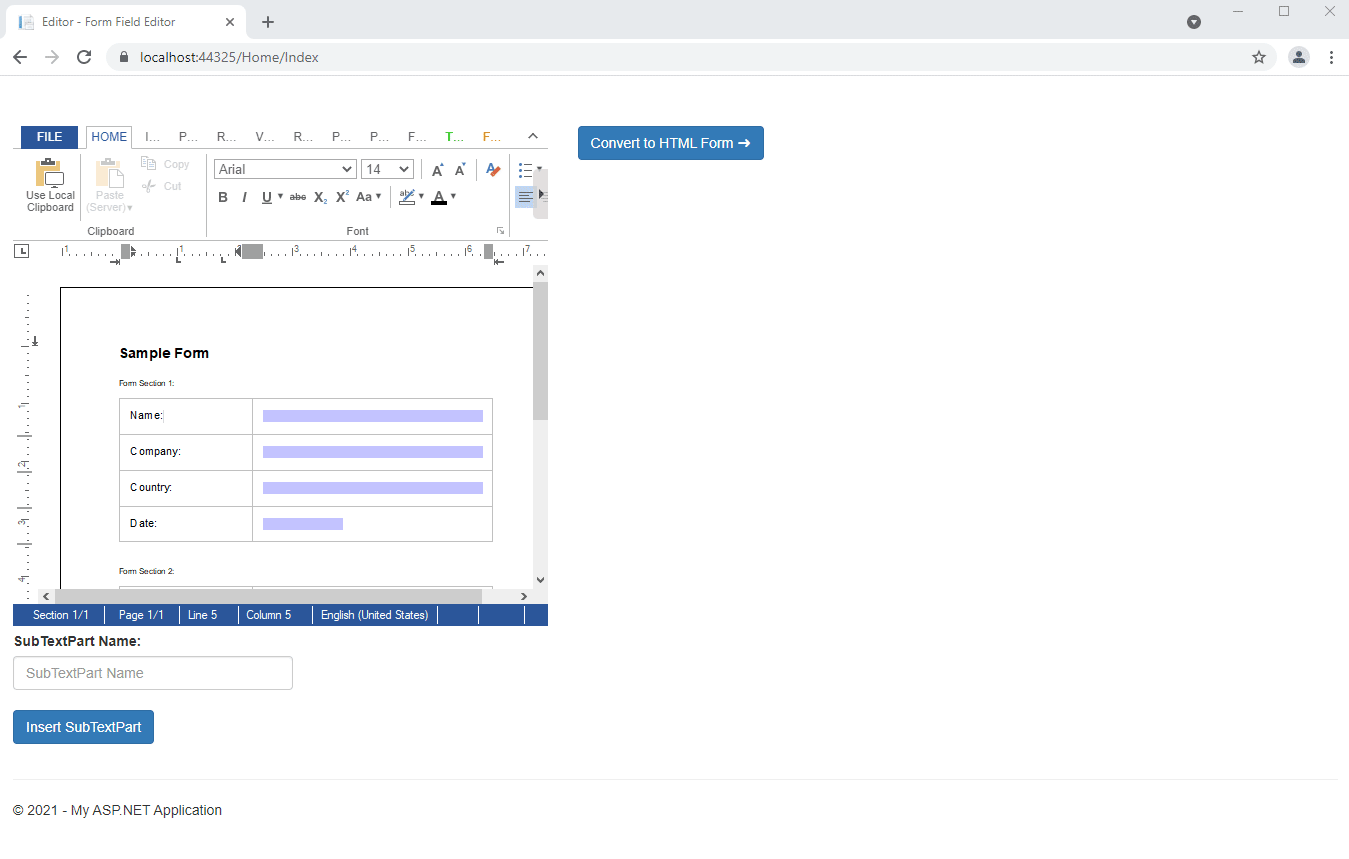
Task: Click the browser address bar URL
Action: click(x=229, y=57)
